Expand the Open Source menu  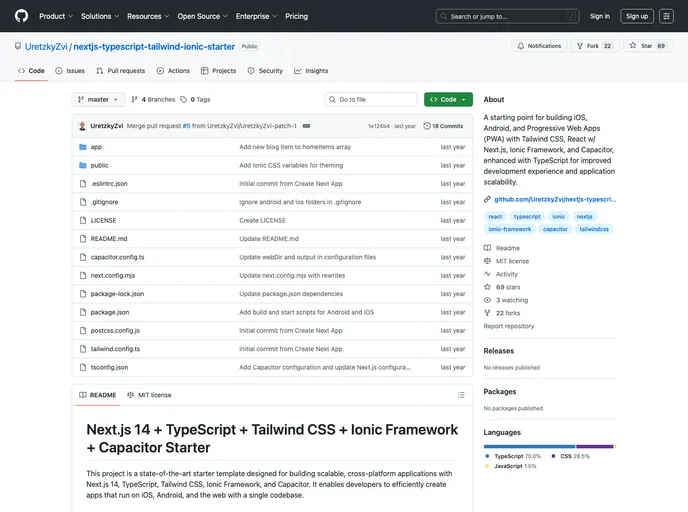(x=202, y=16)
